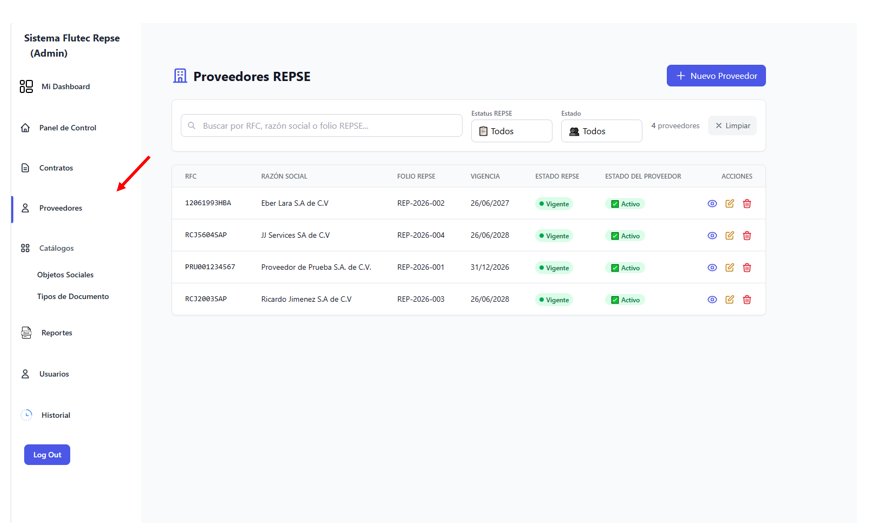The width and height of the screenshot is (870, 528).
Task: Click the building icon beside Proveedores REPSE
Action: [180, 76]
